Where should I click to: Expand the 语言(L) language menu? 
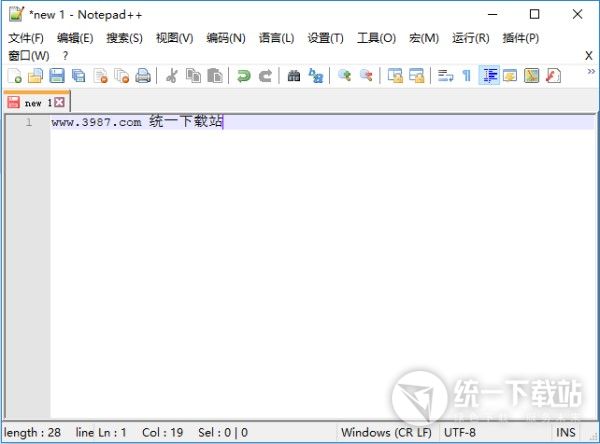tap(276, 38)
